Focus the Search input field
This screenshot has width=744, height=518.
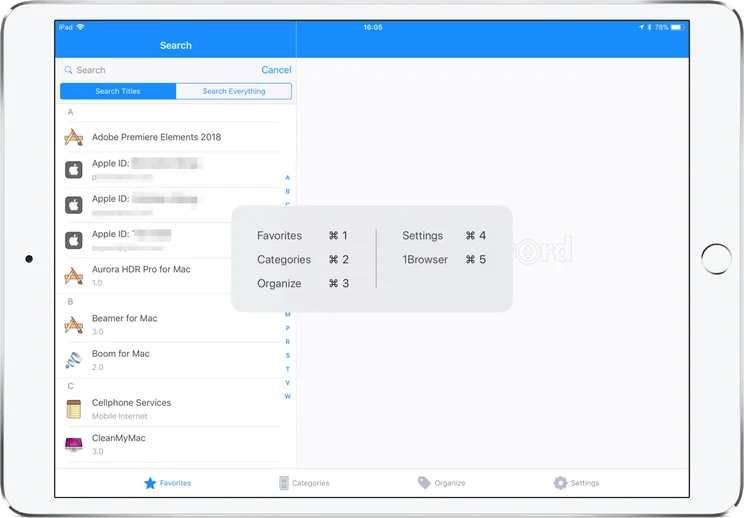coord(159,70)
